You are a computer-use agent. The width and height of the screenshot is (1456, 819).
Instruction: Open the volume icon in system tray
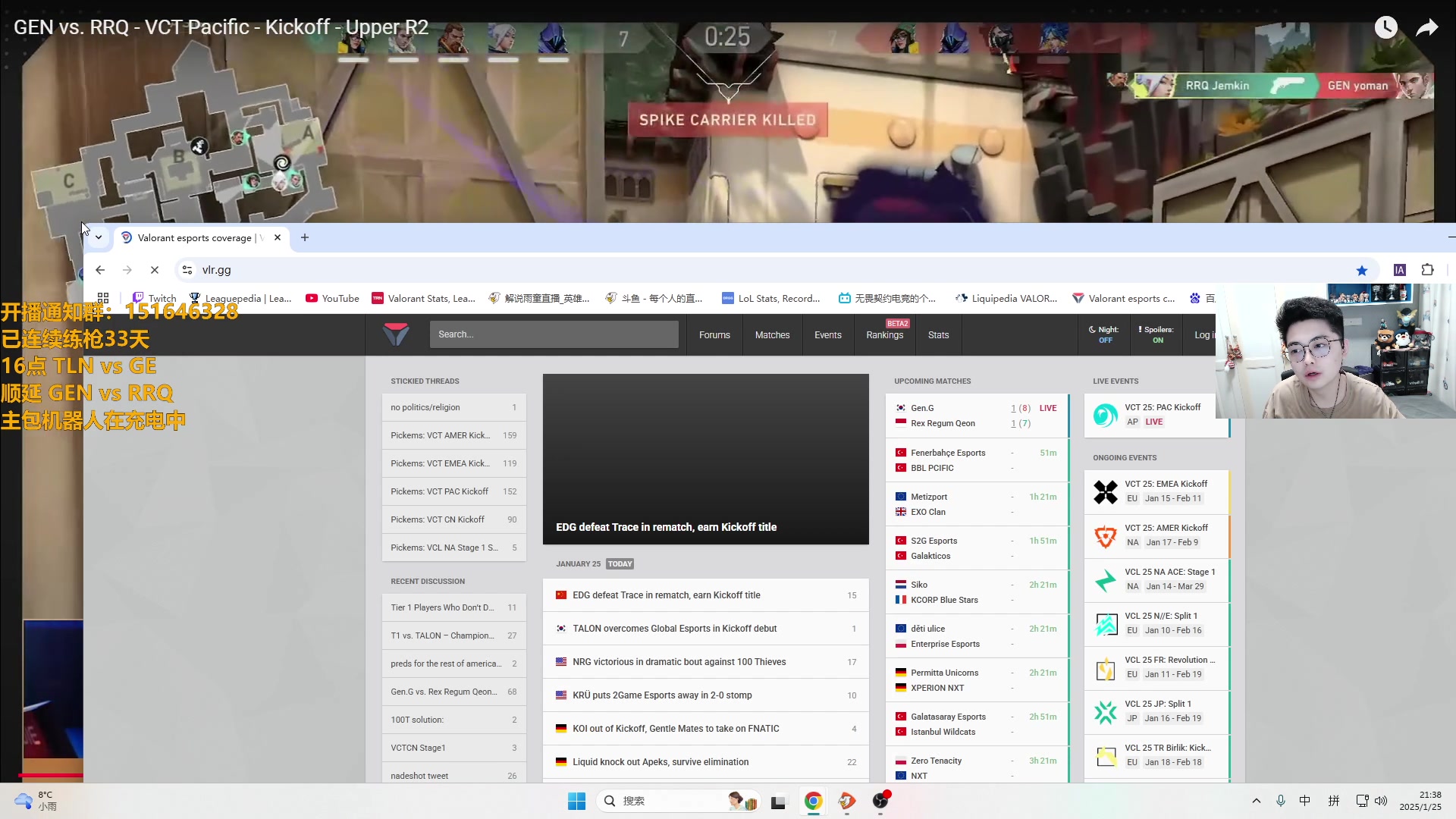coord(1381,801)
